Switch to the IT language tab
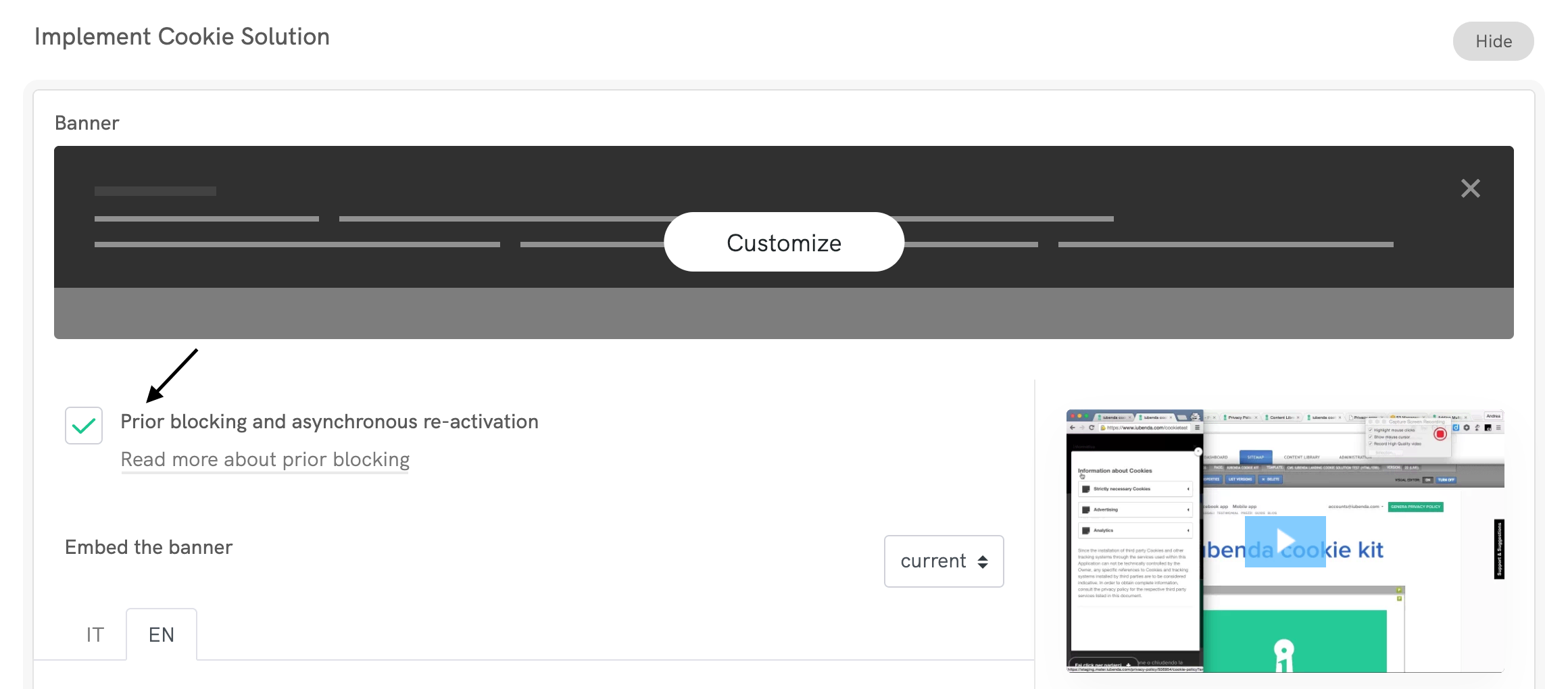The height and width of the screenshot is (689, 1568). tap(95, 635)
